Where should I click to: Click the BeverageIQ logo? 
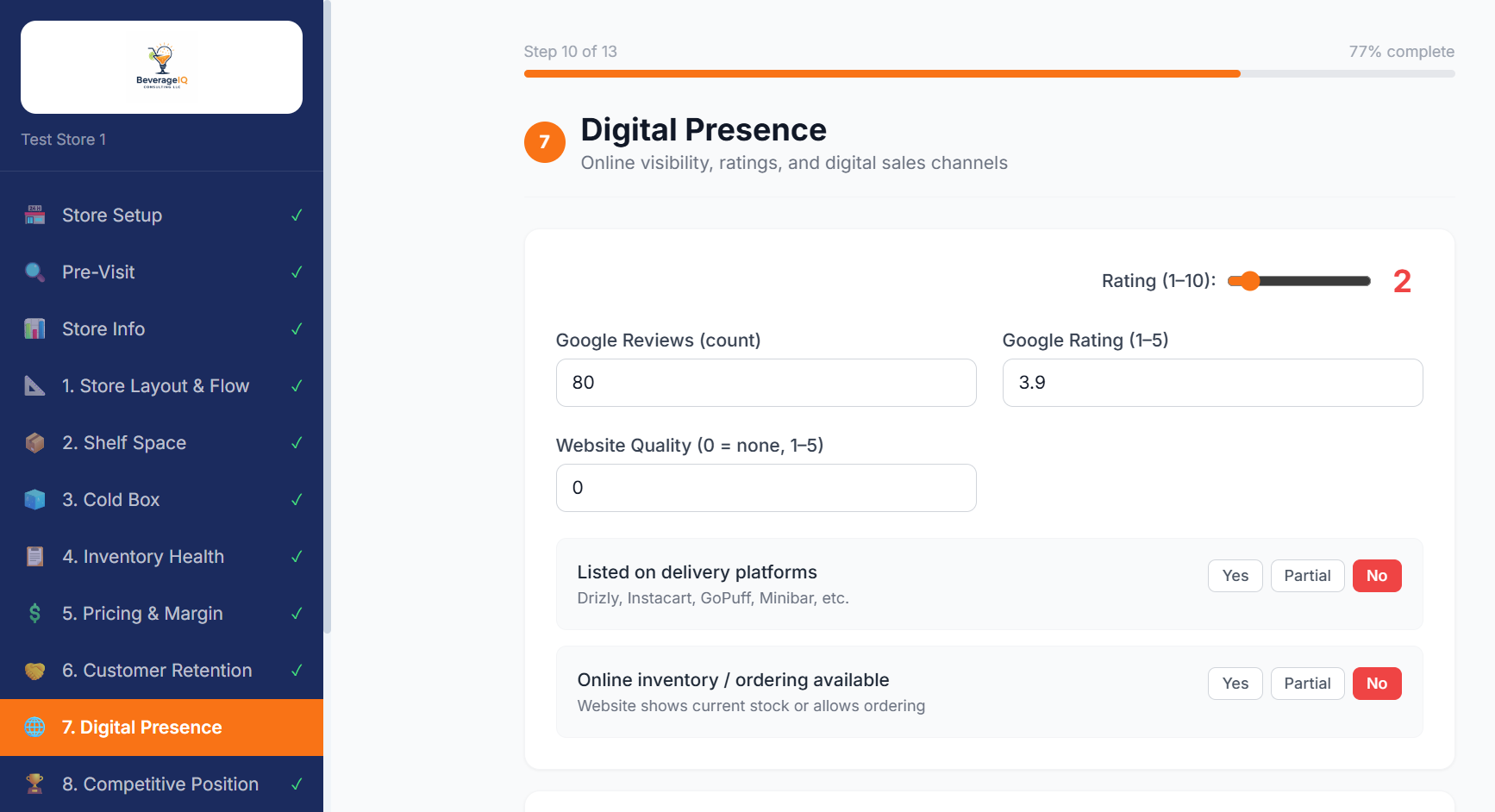coord(161,67)
